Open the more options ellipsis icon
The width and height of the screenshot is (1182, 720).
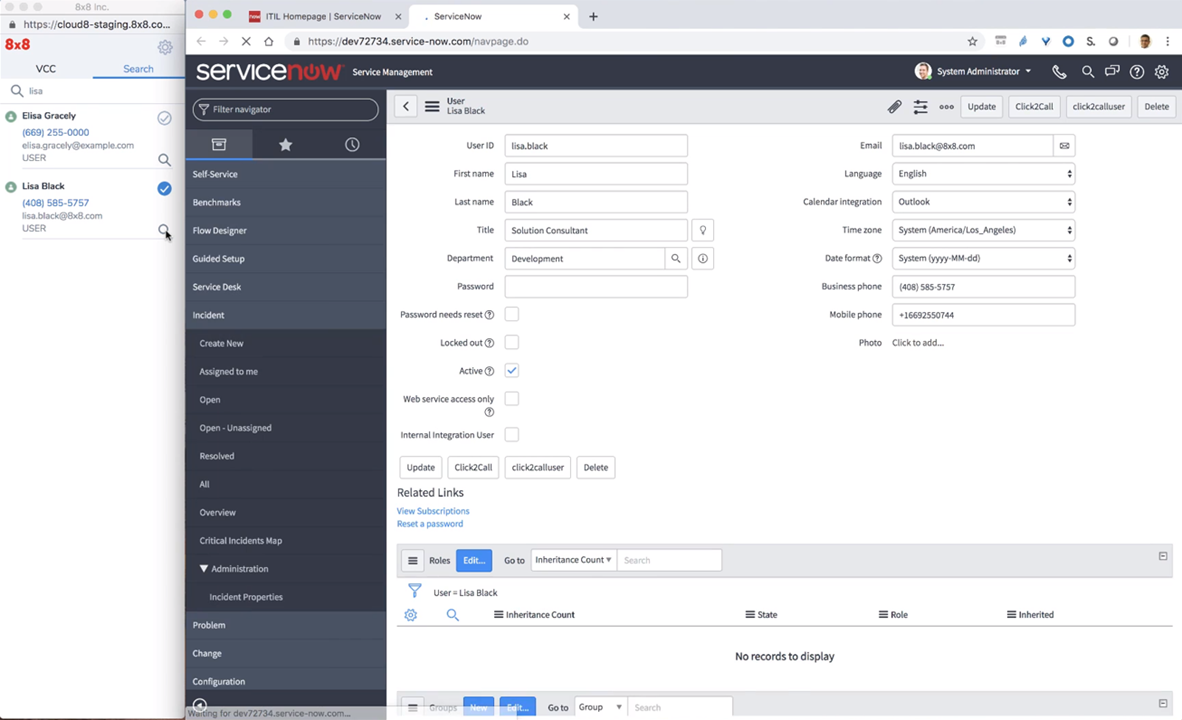[x=946, y=107]
